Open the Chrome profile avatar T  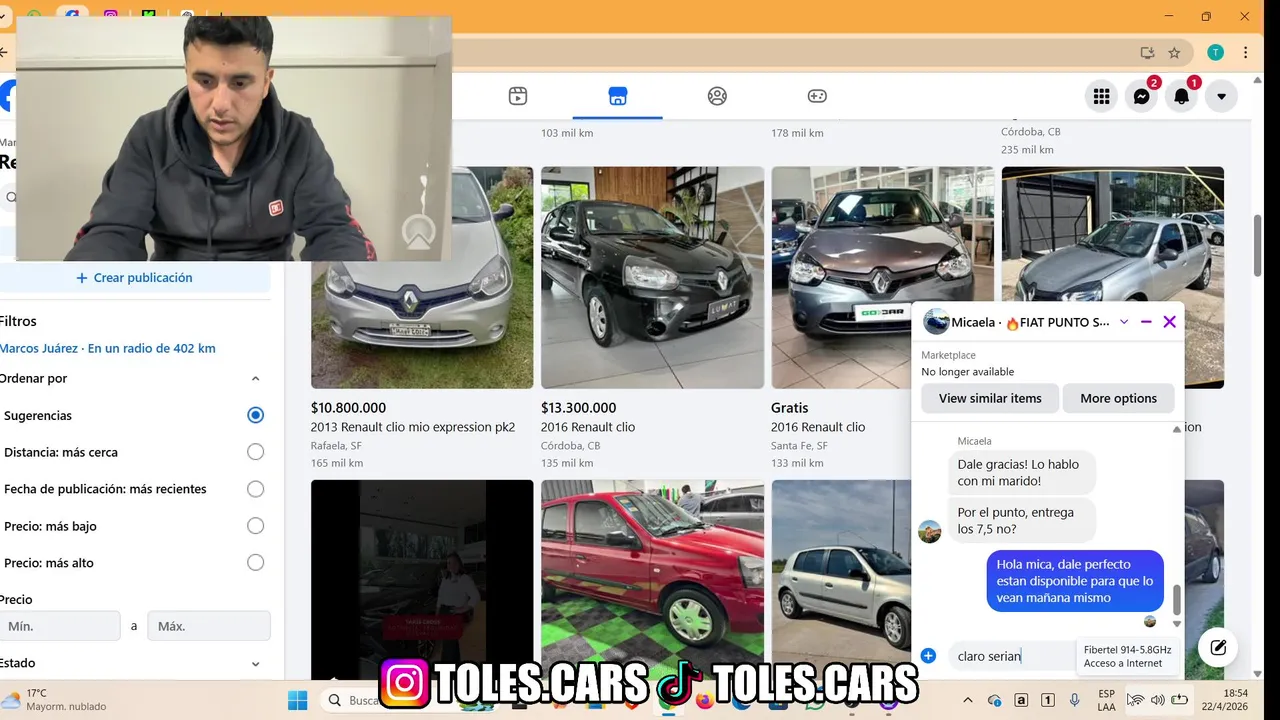[1215, 53]
